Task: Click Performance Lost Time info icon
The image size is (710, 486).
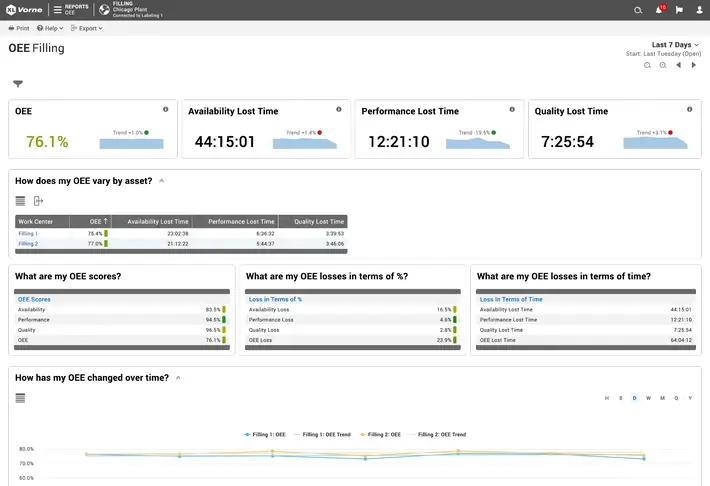Action: tap(512, 109)
